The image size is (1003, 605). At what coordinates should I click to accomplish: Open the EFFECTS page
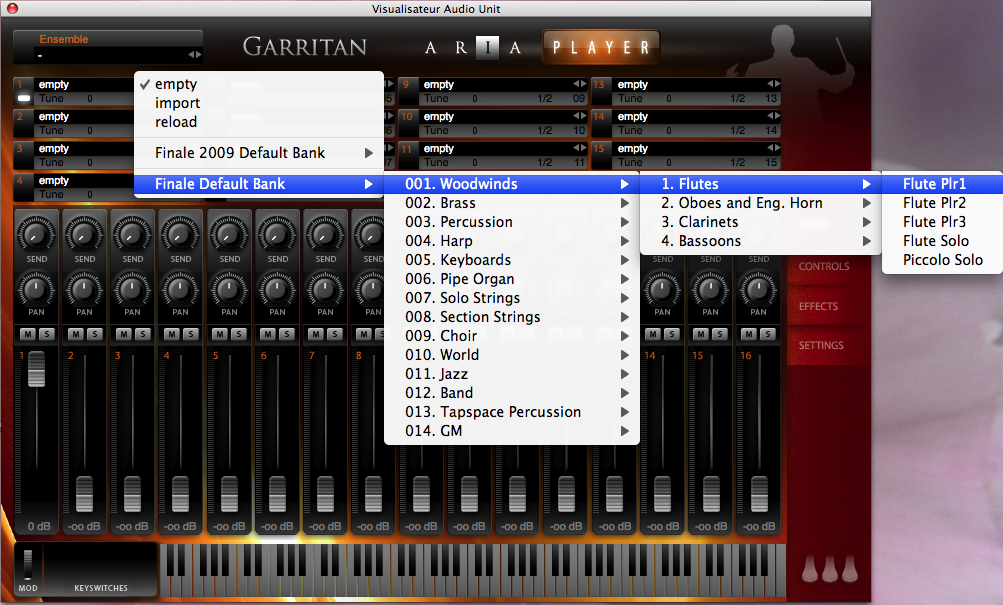[818, 306]
